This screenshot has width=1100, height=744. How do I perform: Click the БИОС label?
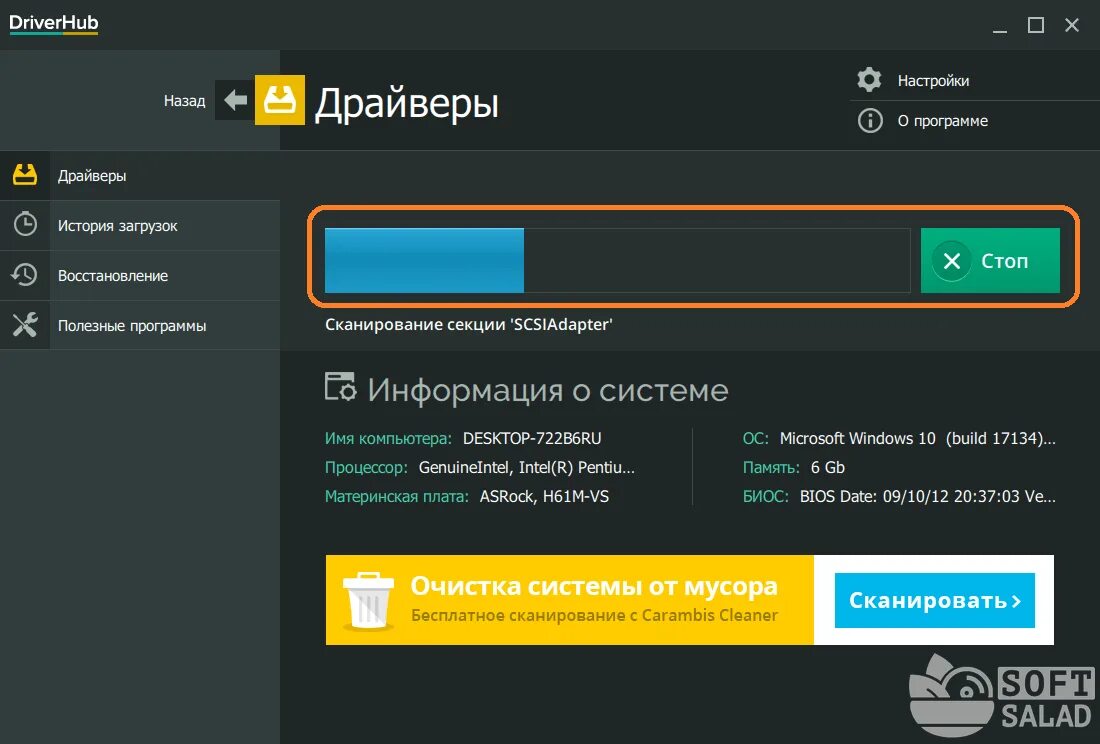[x=765, y=496]
